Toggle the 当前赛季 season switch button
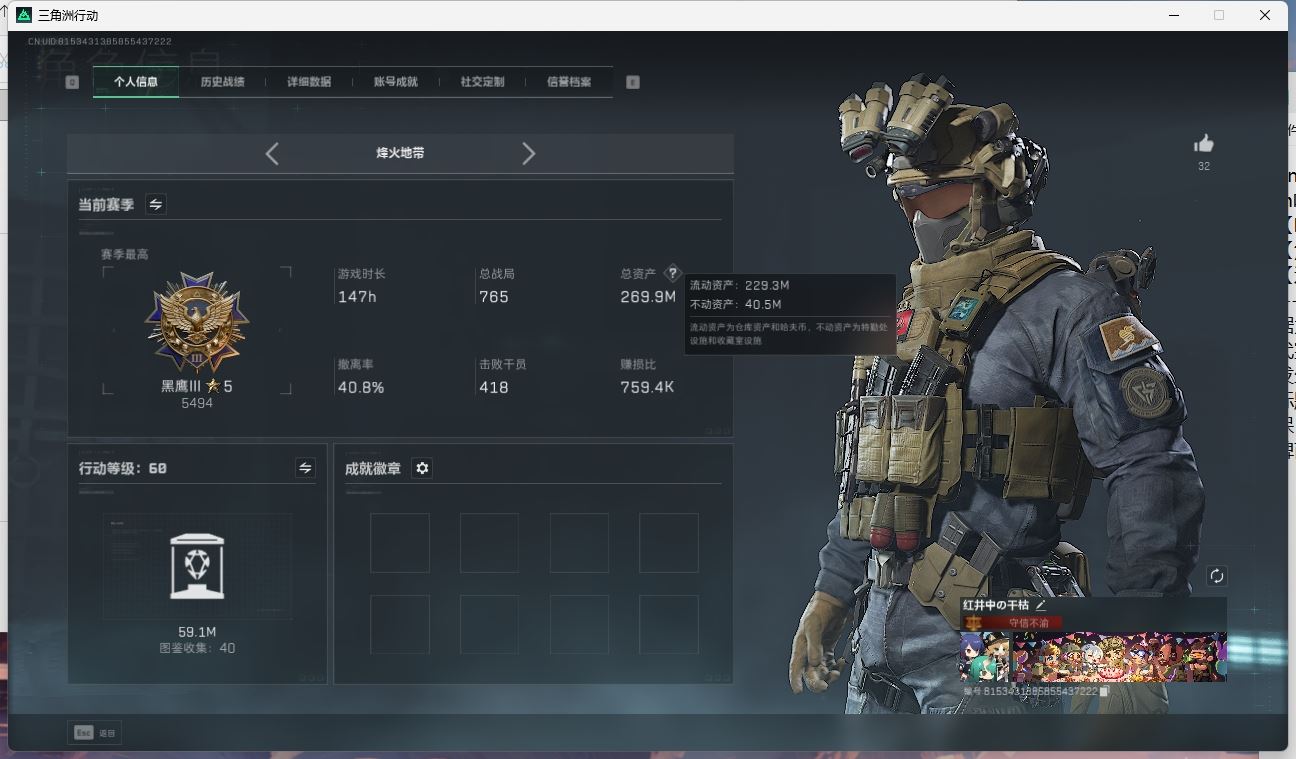This screenshot has width=1296, height=759. (156, 204)
